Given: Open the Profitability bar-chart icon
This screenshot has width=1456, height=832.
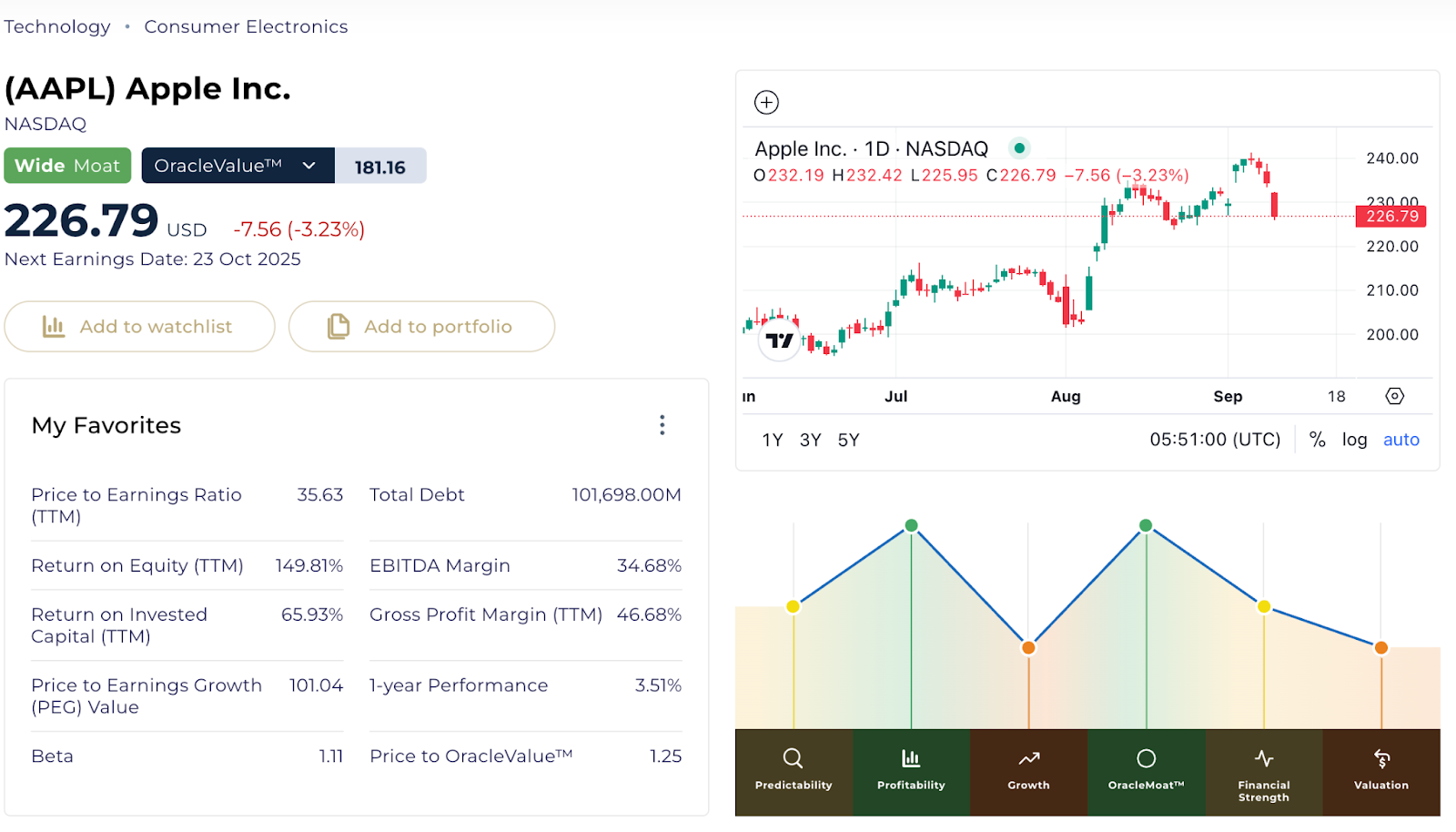Looking at the screenshot, I should (910, 757).
